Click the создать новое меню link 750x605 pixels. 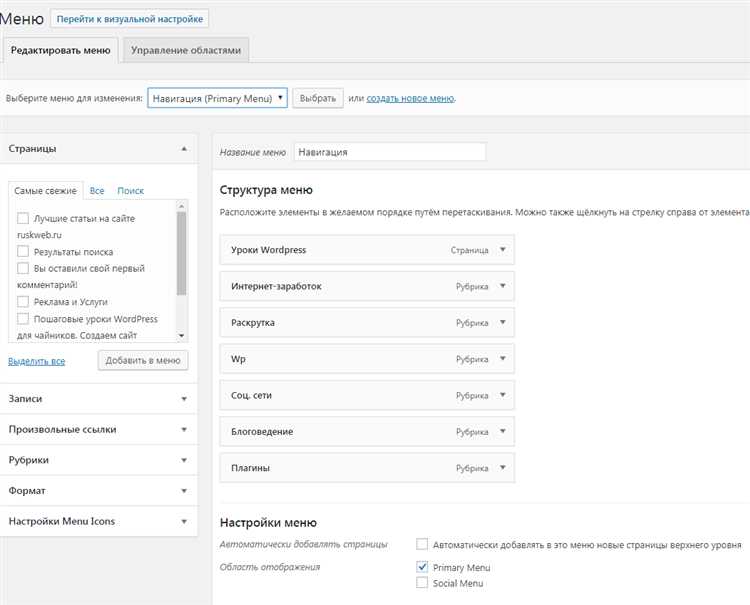click(410, 98)
